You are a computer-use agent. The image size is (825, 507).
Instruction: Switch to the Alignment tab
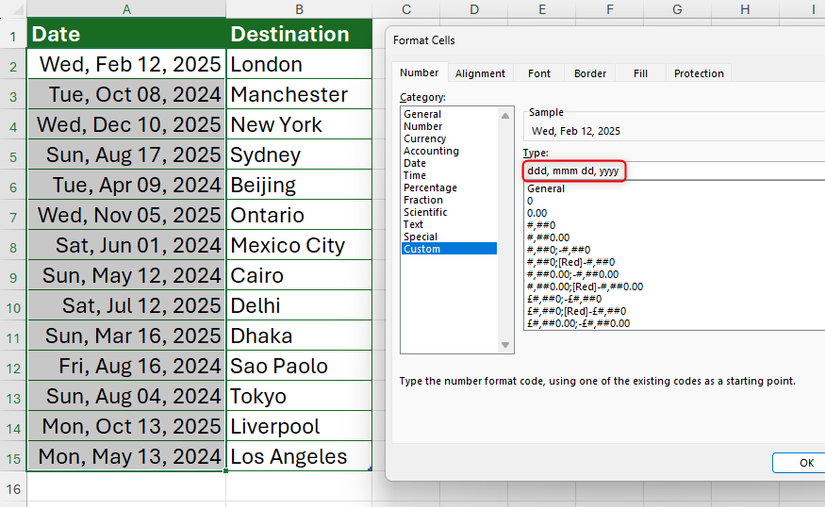tap(480, 73)
